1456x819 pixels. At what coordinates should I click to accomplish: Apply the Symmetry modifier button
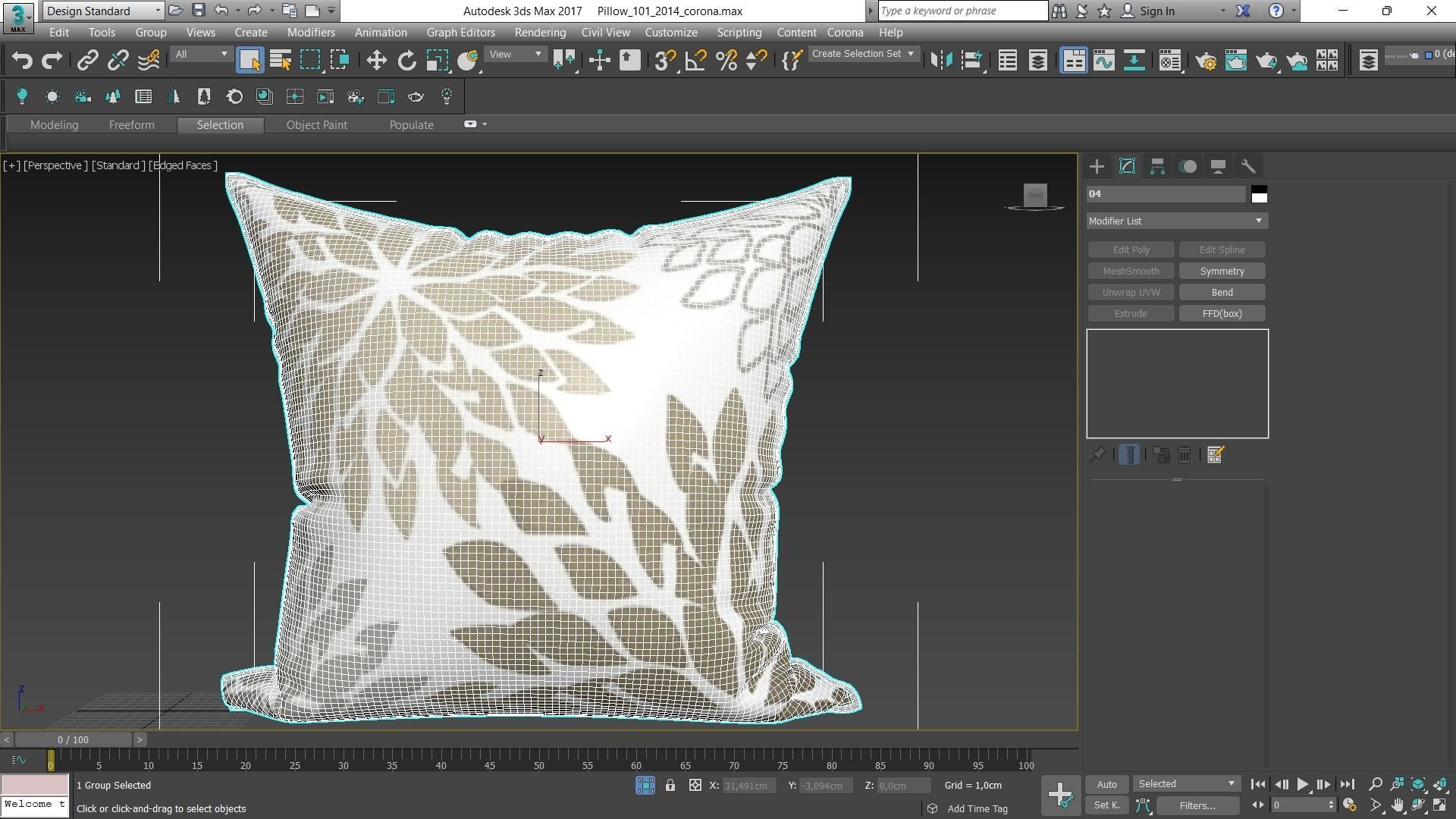tap(1222, 271)
